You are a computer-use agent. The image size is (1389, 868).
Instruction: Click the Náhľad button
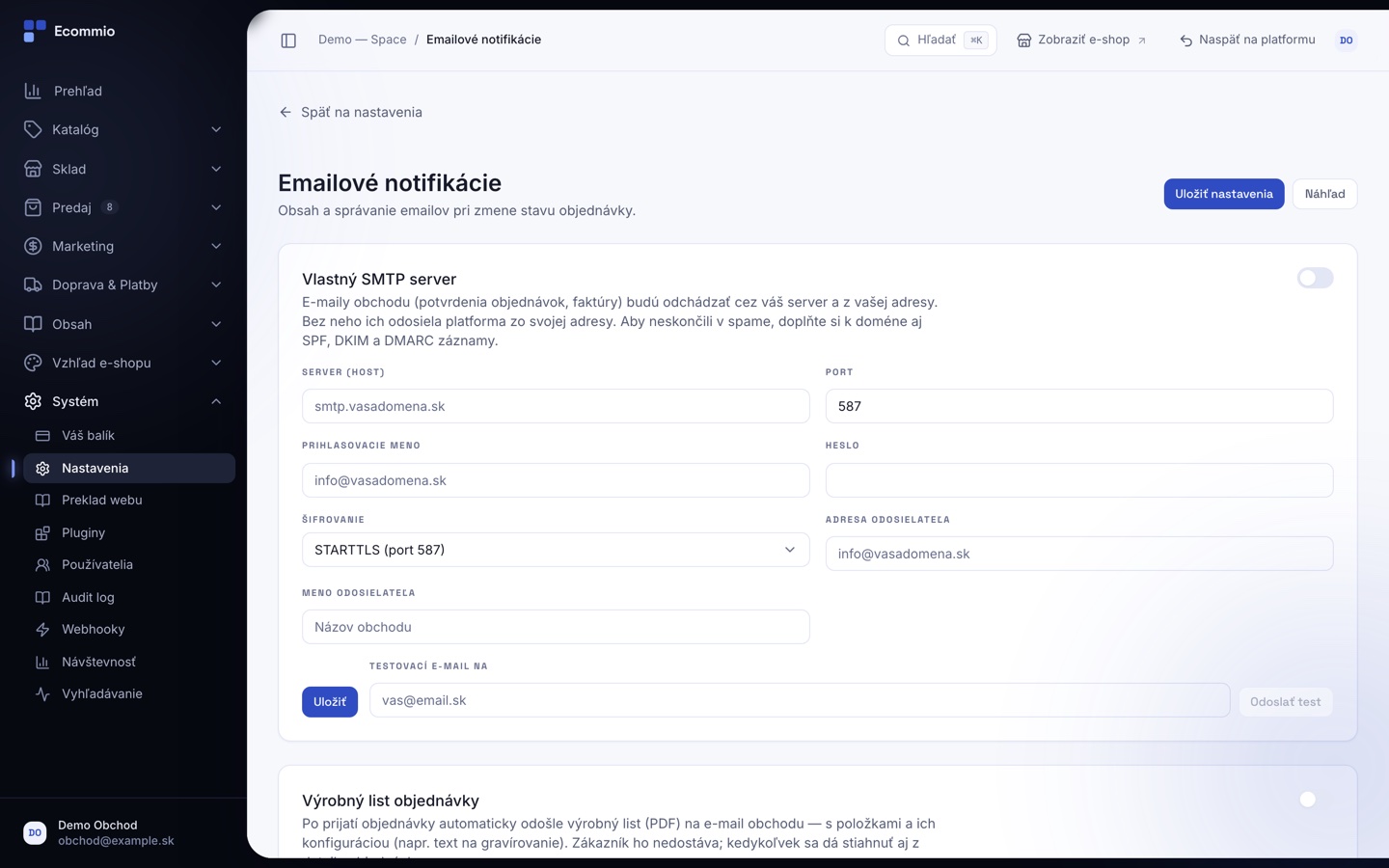coord(1324,194)
